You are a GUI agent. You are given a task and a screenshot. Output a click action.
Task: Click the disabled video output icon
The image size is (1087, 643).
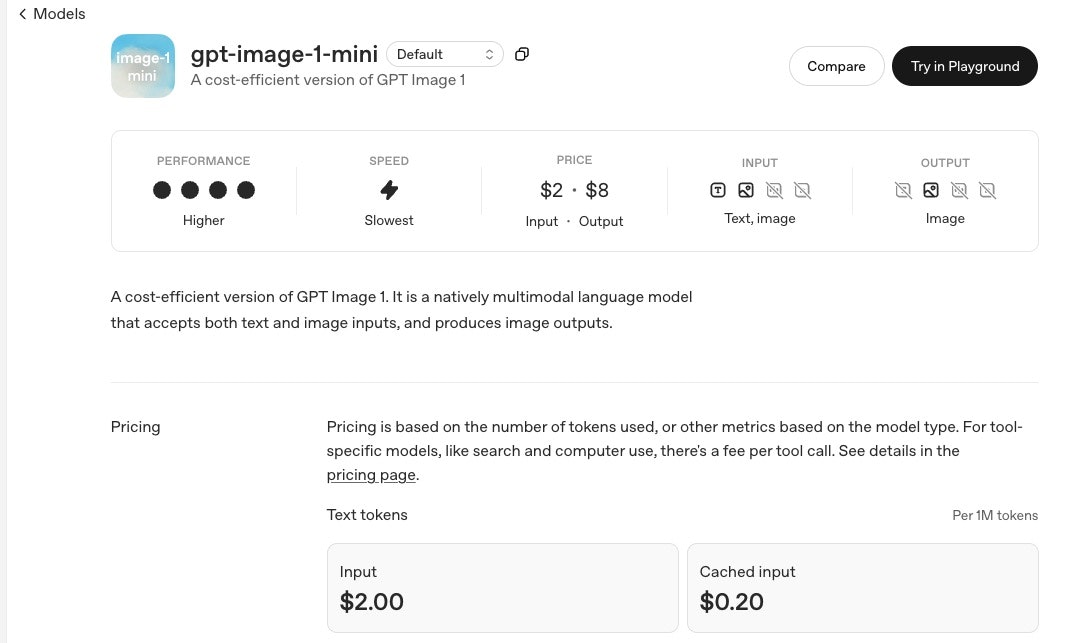(987, 190)
